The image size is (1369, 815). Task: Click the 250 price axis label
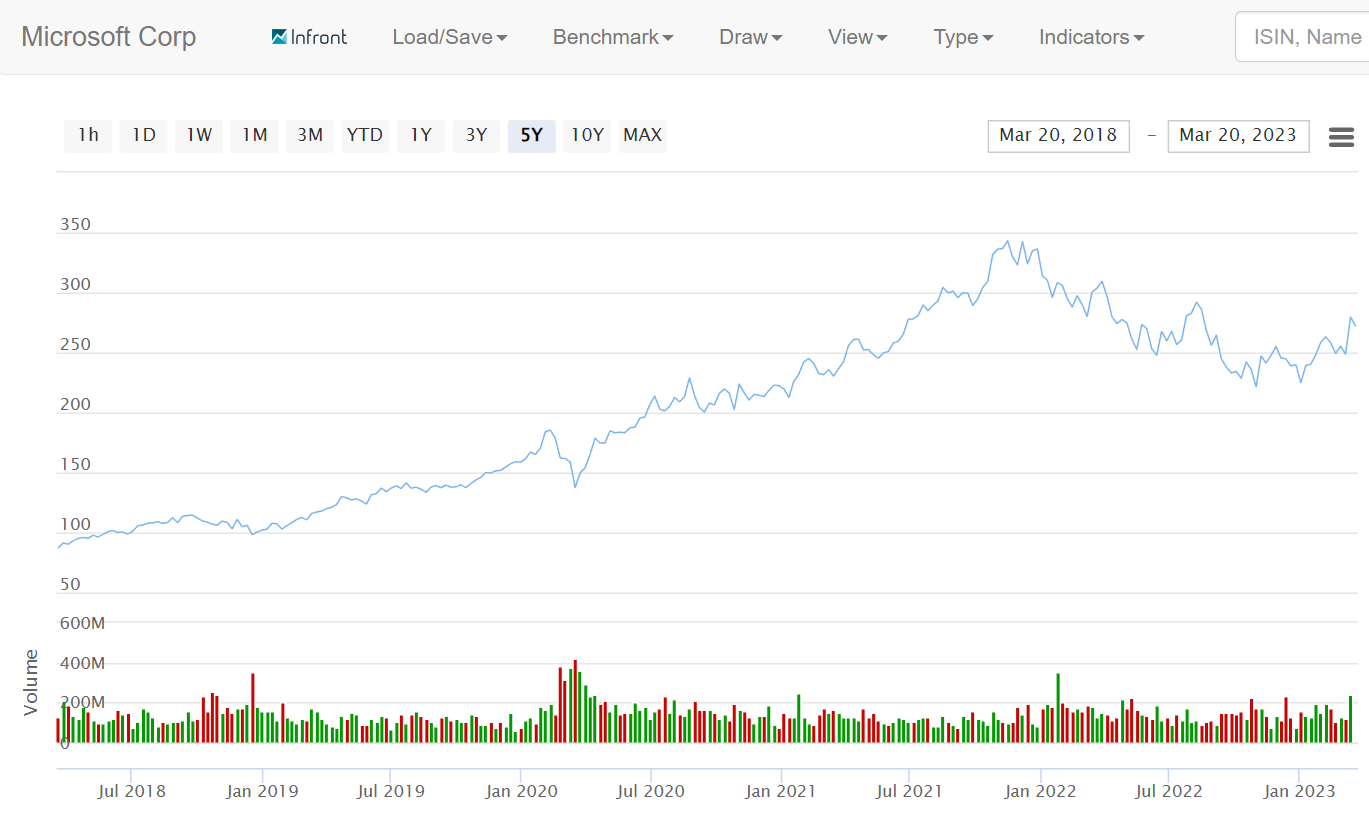pos(75,344)
